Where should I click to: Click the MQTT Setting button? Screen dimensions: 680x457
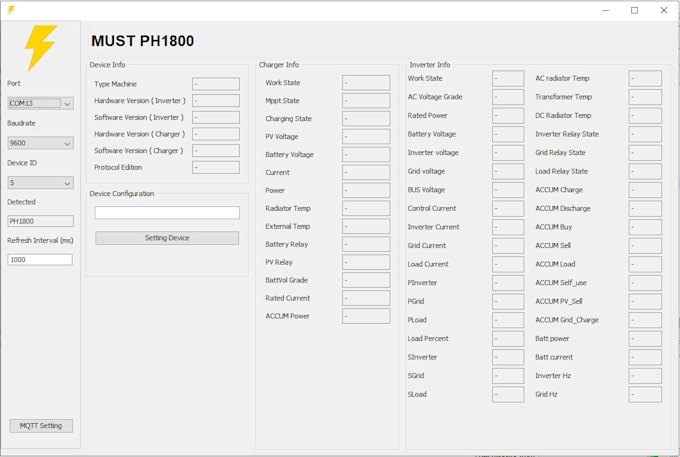point(41,426)
